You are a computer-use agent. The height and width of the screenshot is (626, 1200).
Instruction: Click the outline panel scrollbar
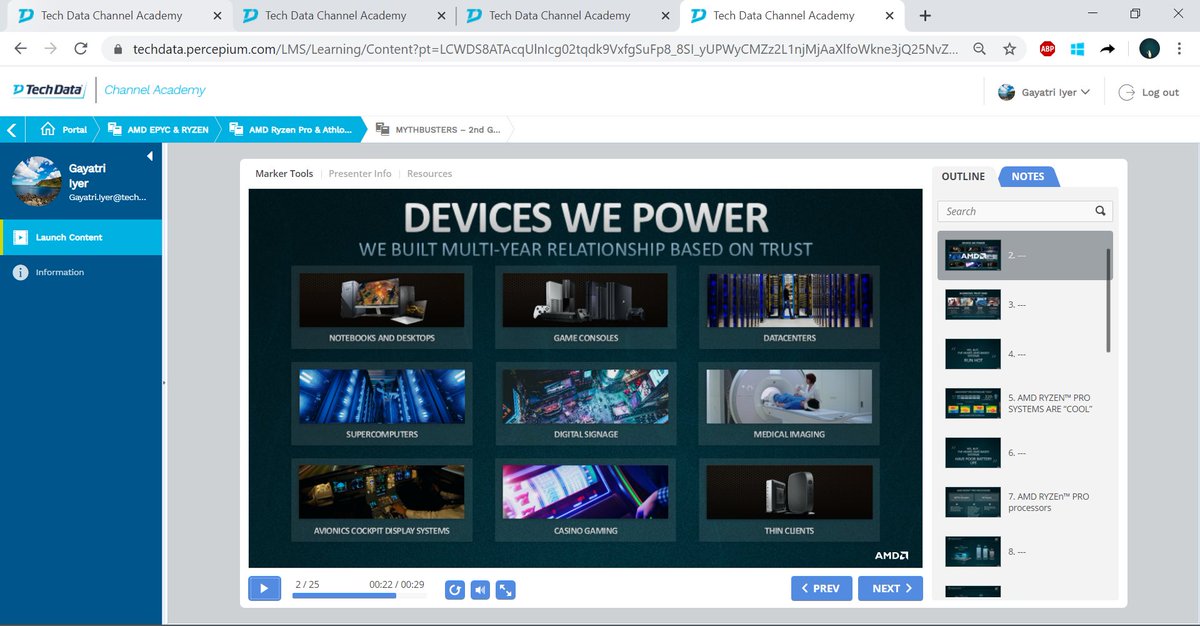[1108, 300]
